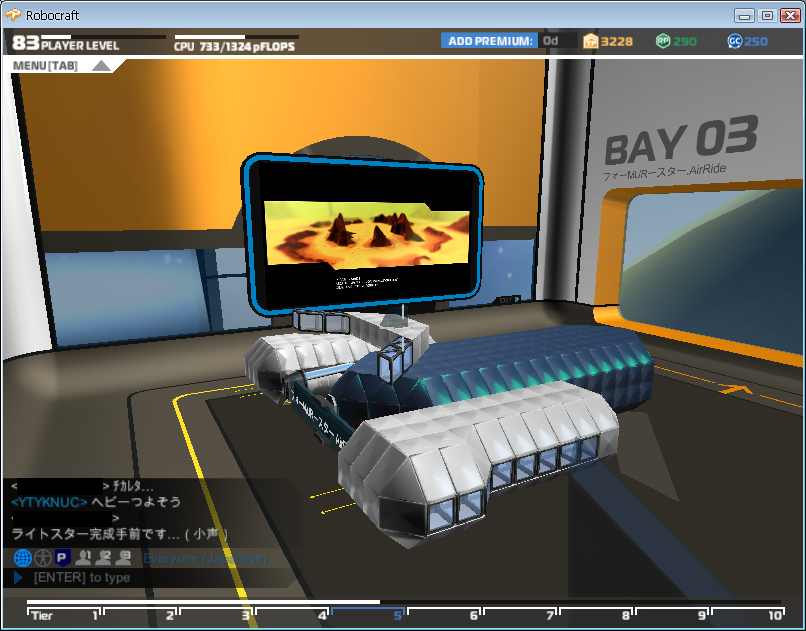This screenshot has height=631, width=806.
Task: Click the 83 PLAYER LEVEL indicator
Action: (x=65, y=44)
